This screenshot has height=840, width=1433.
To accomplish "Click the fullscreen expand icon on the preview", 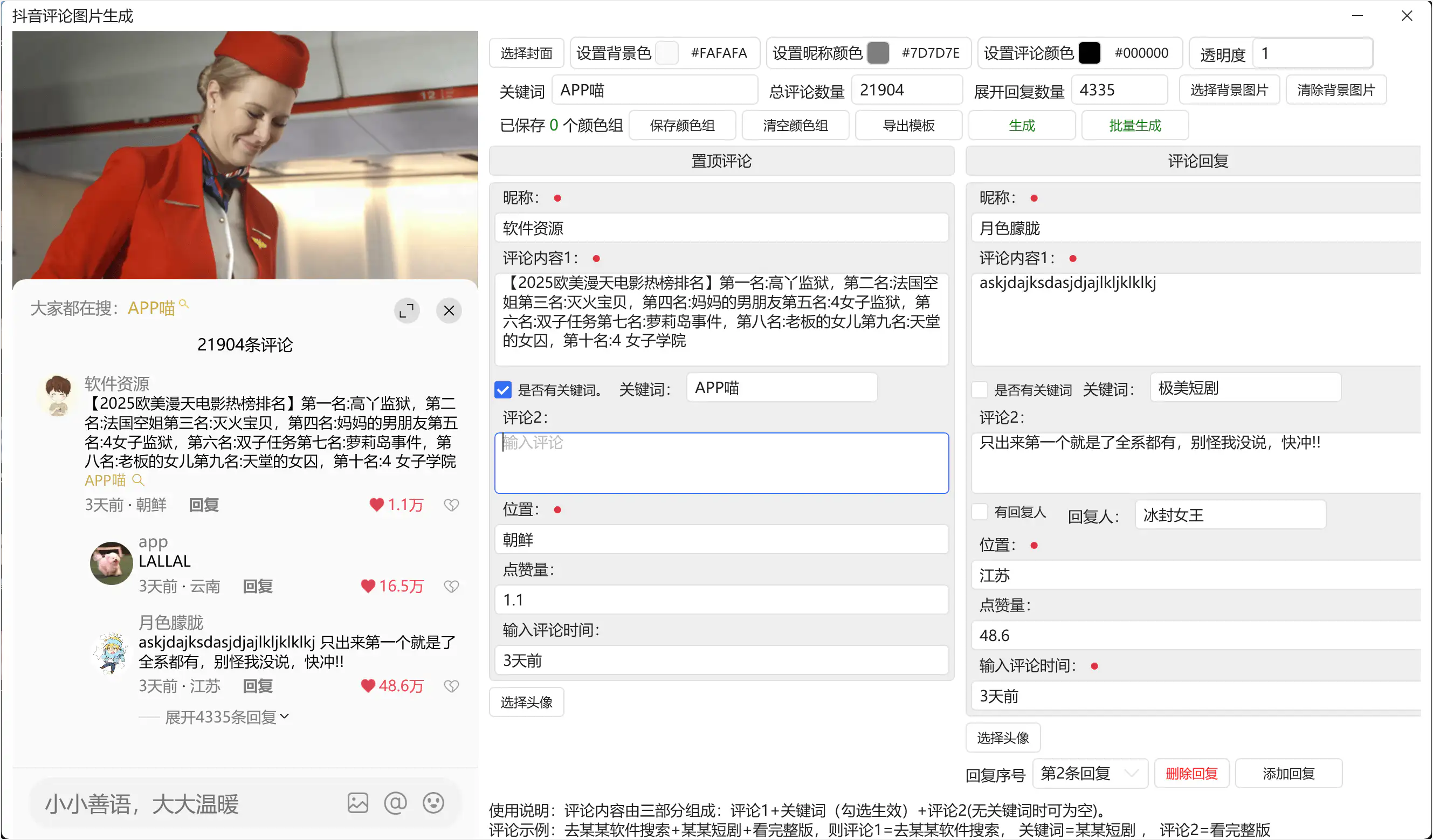I will pos(407,311).
